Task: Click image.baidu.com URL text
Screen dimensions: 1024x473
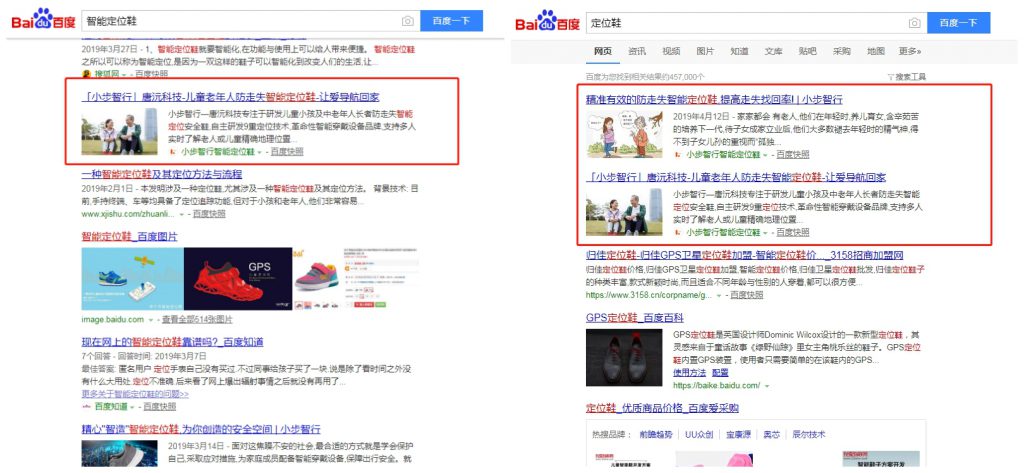Action: point(112,319)
